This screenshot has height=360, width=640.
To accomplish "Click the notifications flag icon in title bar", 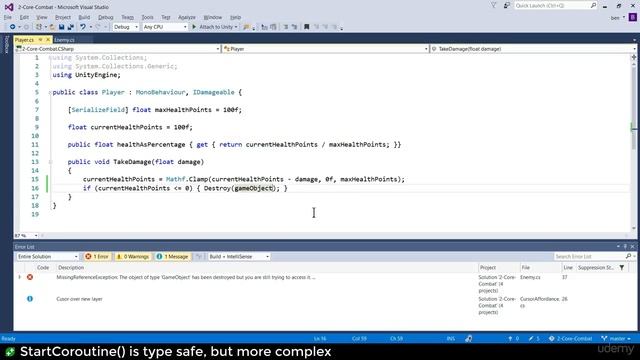I will [494, 5].
